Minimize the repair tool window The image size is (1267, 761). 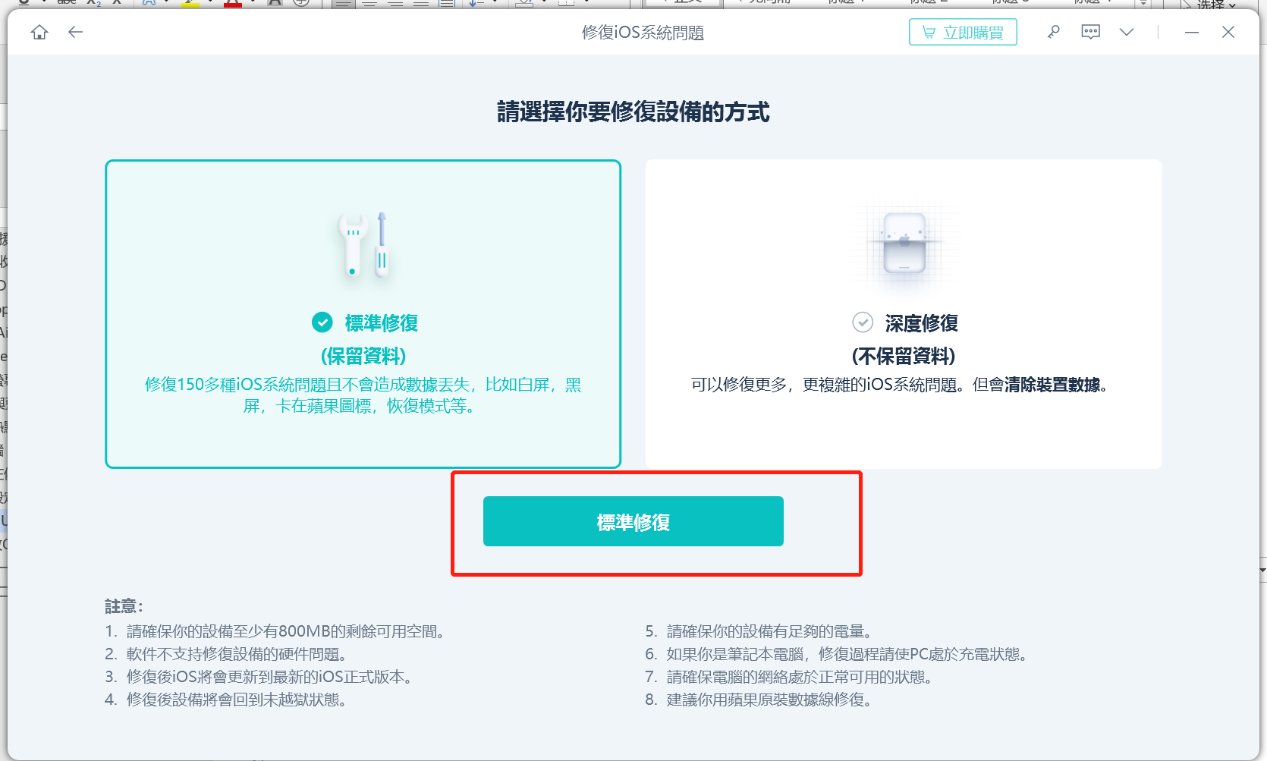[x=1191, y=32]
